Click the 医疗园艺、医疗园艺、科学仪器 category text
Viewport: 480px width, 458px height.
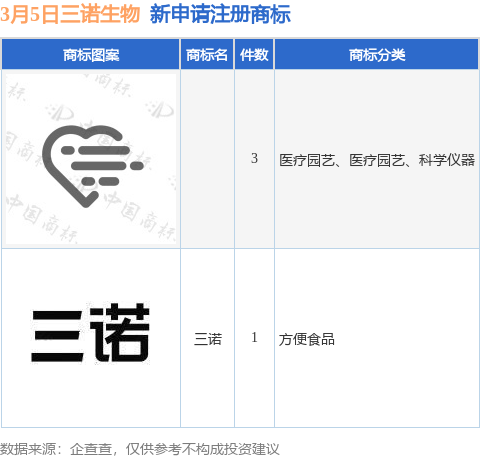click(377, 160)
